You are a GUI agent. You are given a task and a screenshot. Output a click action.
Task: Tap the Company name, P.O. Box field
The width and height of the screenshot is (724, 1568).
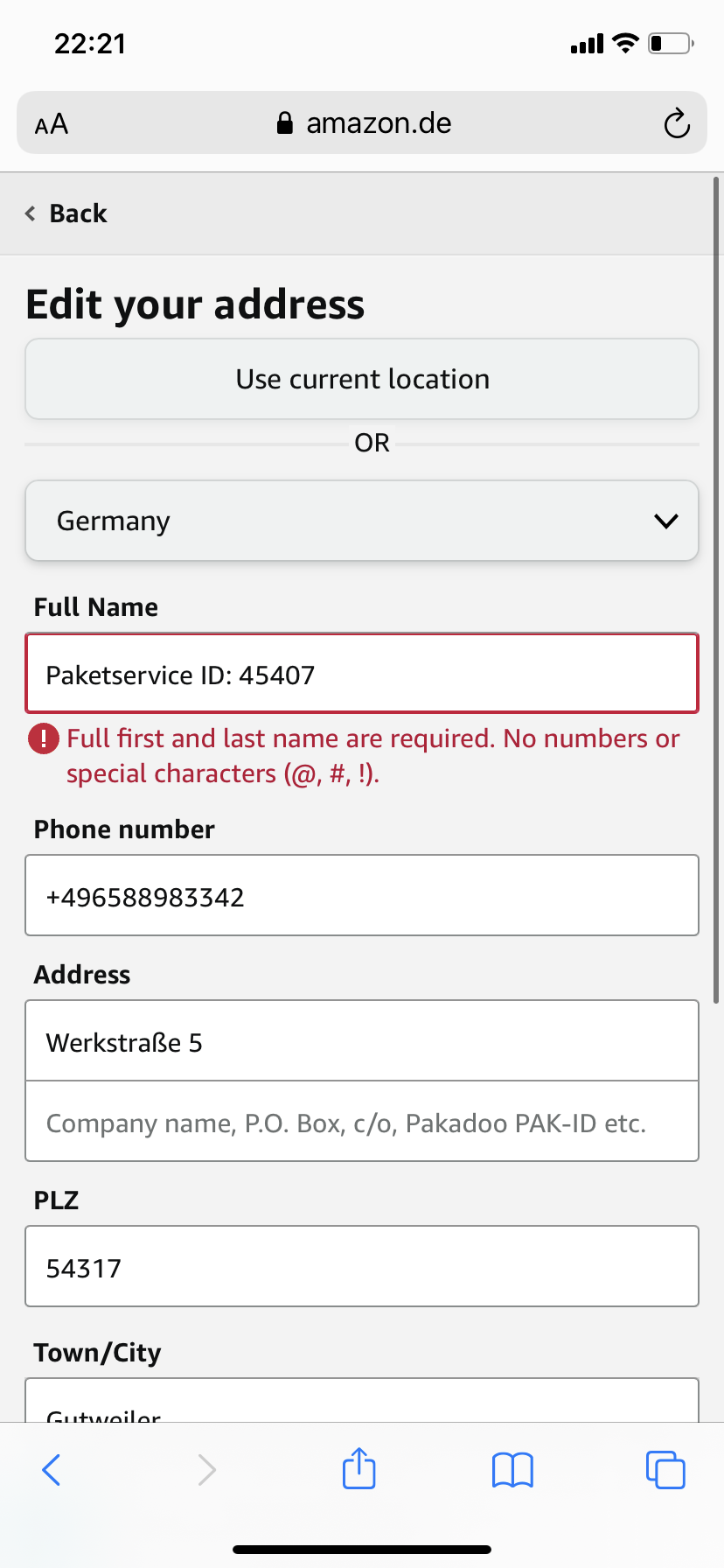click(362, 1122)
